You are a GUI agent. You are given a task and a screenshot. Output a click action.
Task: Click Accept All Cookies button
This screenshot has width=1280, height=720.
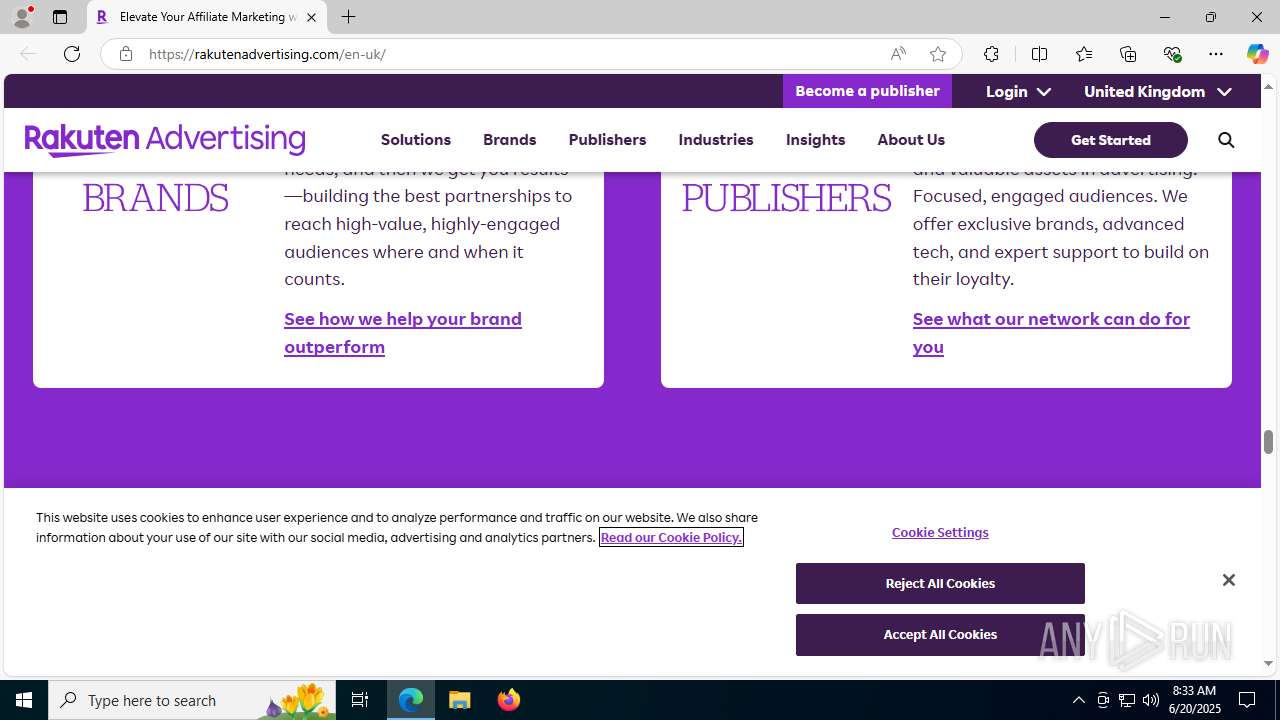[940, 635]
